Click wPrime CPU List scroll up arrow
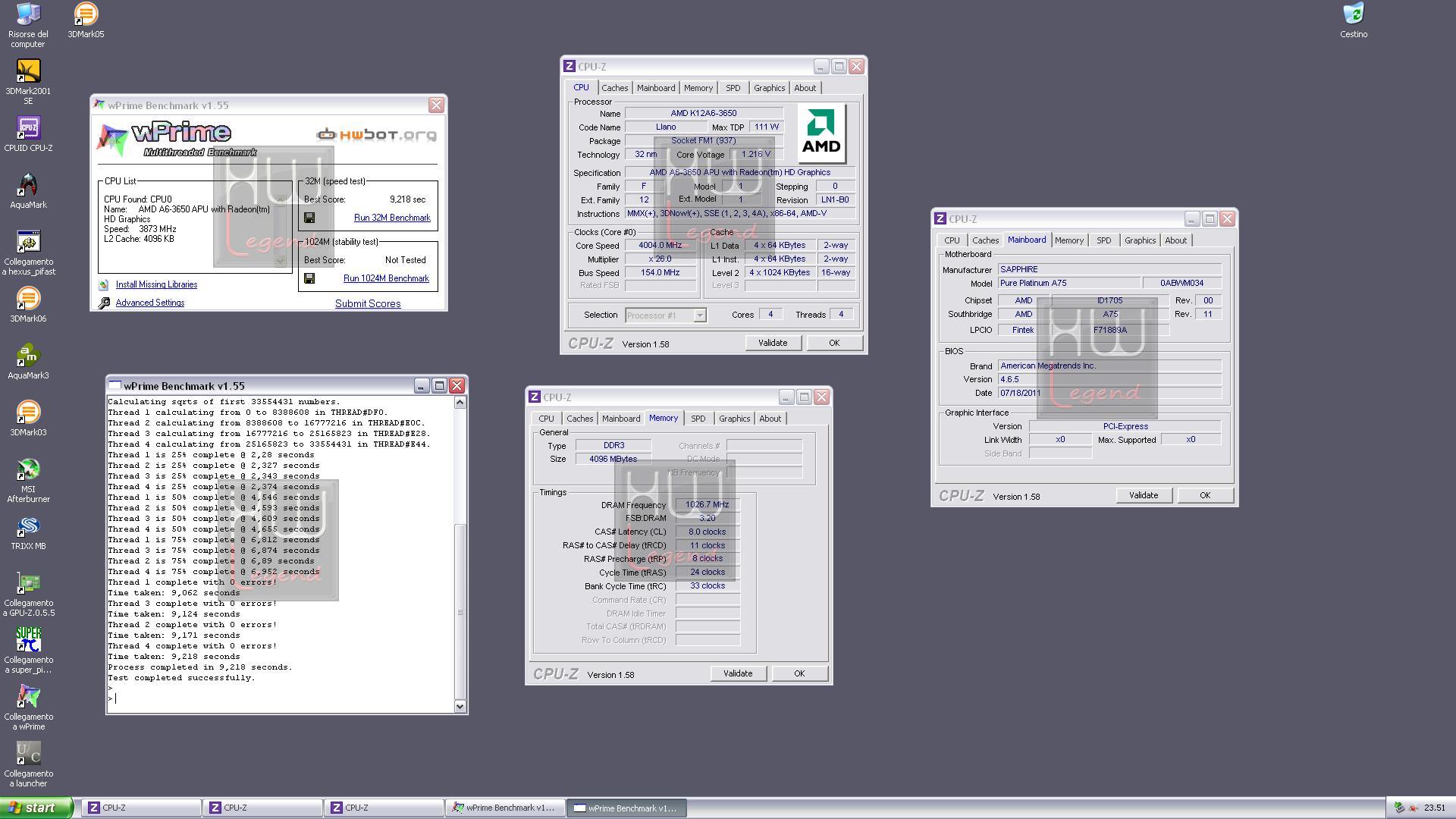The height and width of the screenshot is (819, 1456). click(x=280, y=199)
